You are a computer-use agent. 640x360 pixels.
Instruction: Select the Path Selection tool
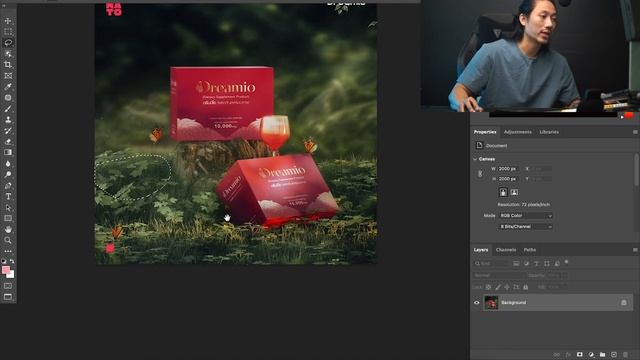click(8, 208)
